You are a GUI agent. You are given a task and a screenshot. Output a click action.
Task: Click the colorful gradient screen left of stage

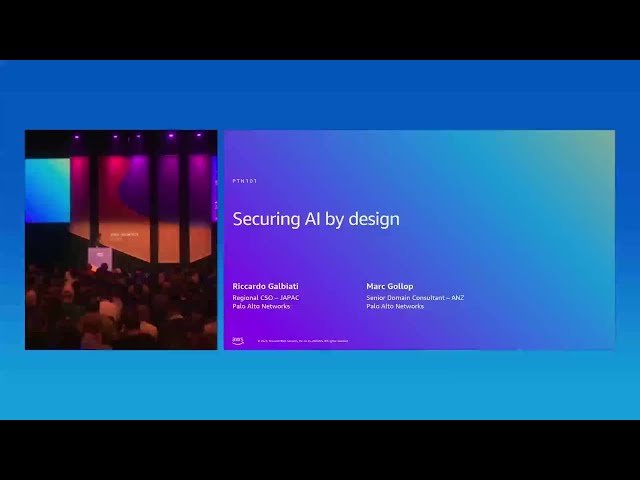tap(47, 190)
